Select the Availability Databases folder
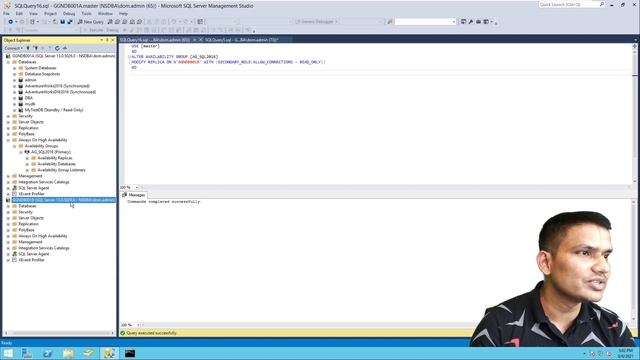This screenshot has height=360, width=640. click(56, 164)
